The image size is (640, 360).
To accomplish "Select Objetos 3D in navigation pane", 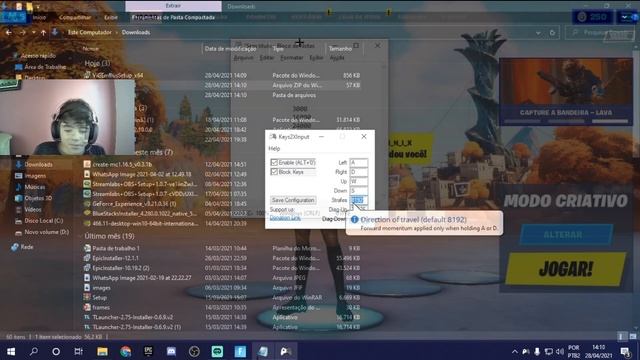I will (x=38, y=198).
